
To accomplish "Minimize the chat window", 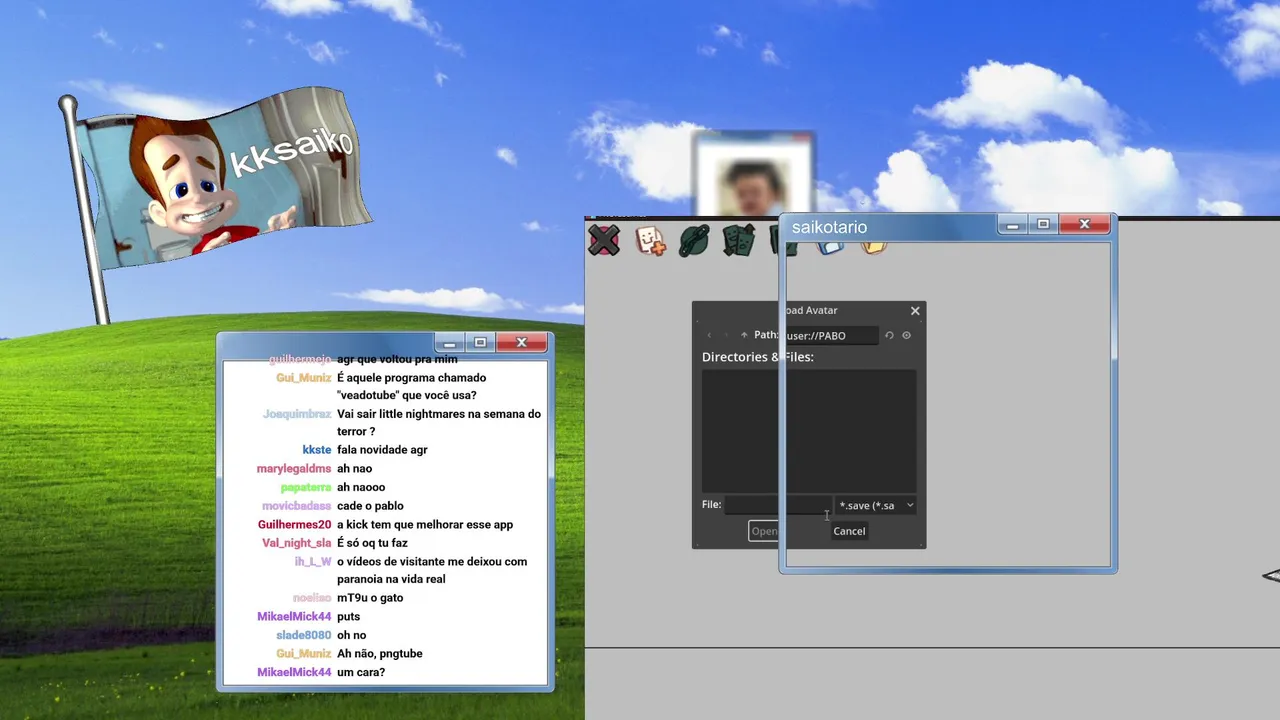I will coord(449,343).
